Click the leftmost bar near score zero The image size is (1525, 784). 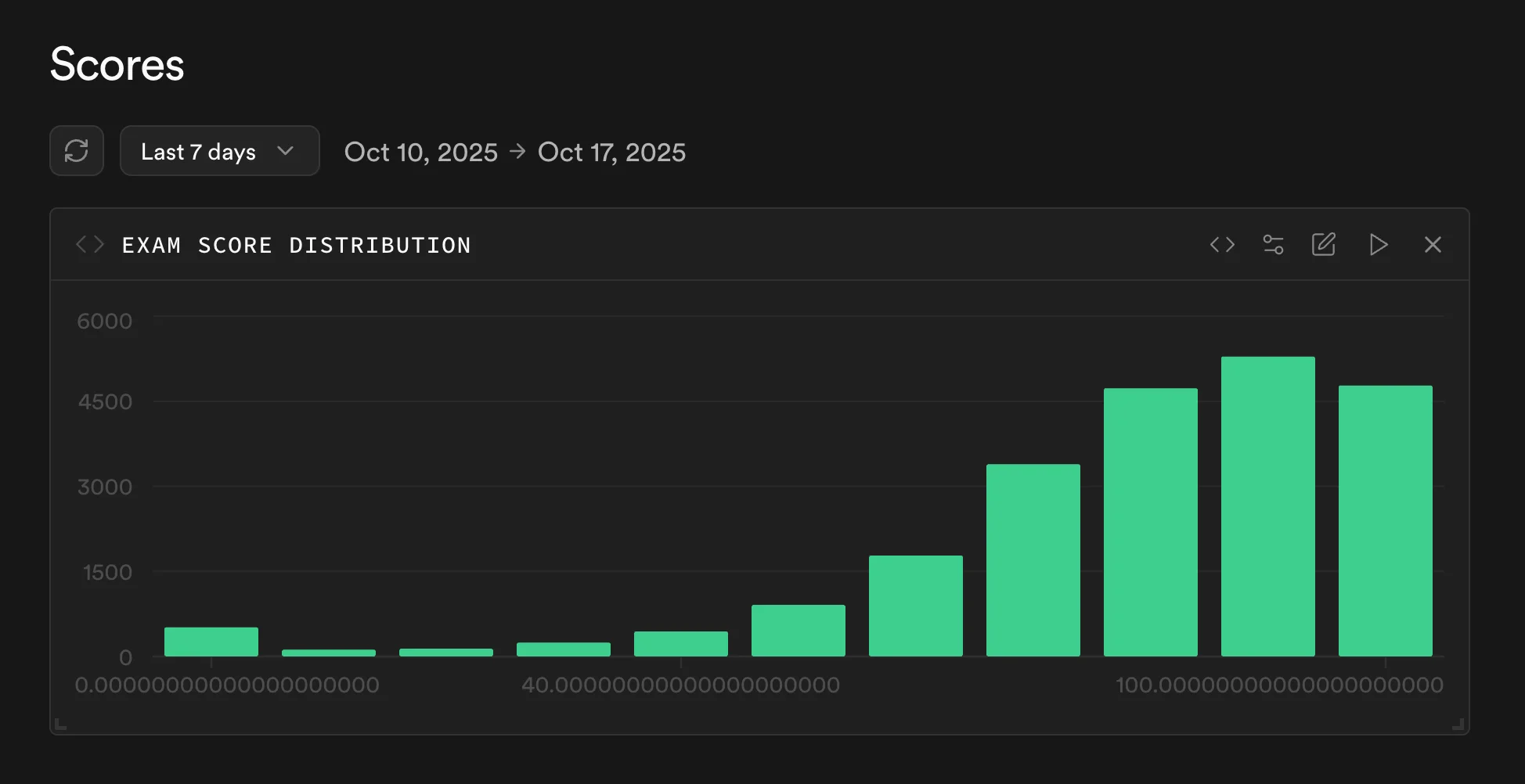[211, 642]
